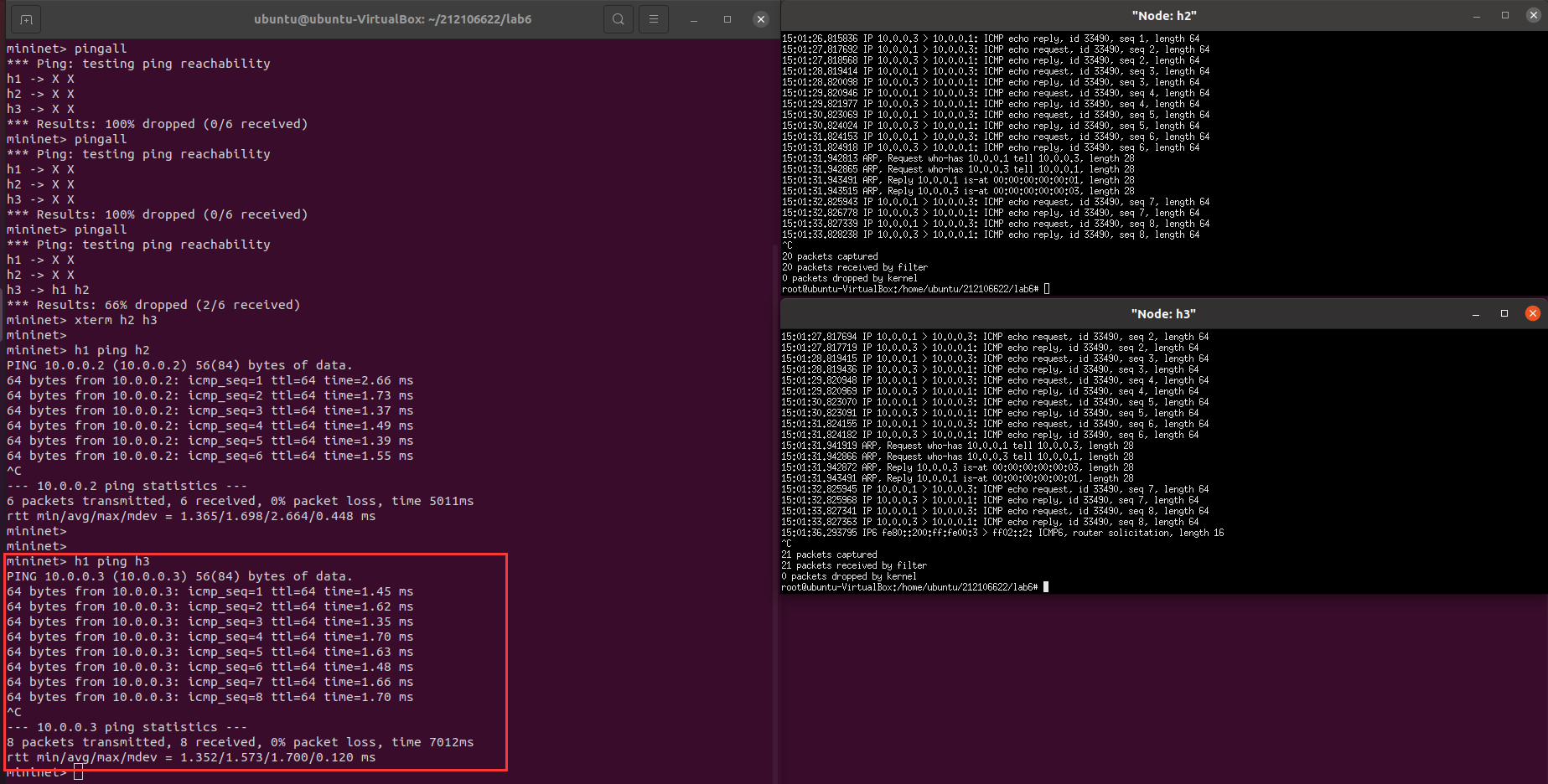This screenshot has height=784, width=1548.
Task: Minimize the ubuntu@ubuntu-VirtualBox terminal window
Action: pos(694,19)
